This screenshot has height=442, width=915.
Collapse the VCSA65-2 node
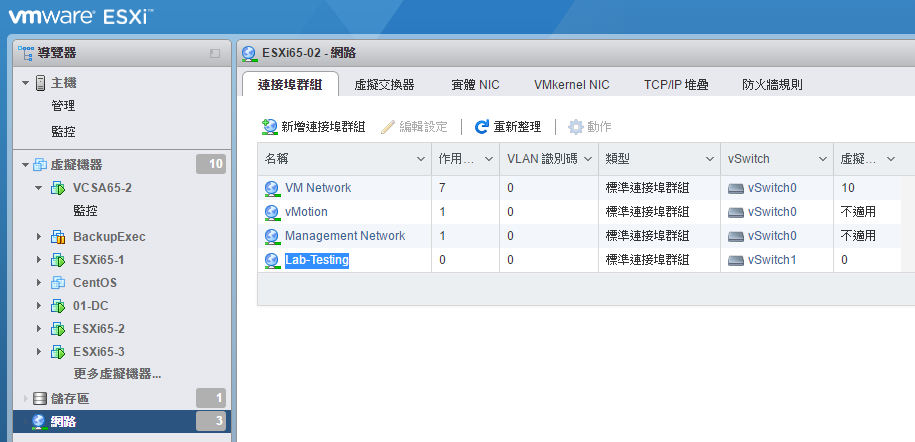[39, 188]
